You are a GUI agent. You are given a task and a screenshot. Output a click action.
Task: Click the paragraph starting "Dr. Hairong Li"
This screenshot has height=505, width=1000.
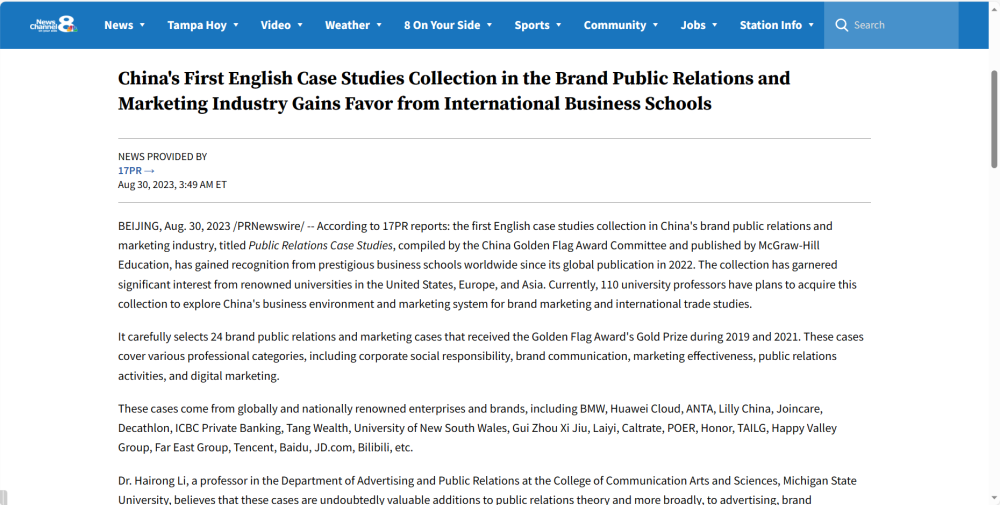[487, 490]
